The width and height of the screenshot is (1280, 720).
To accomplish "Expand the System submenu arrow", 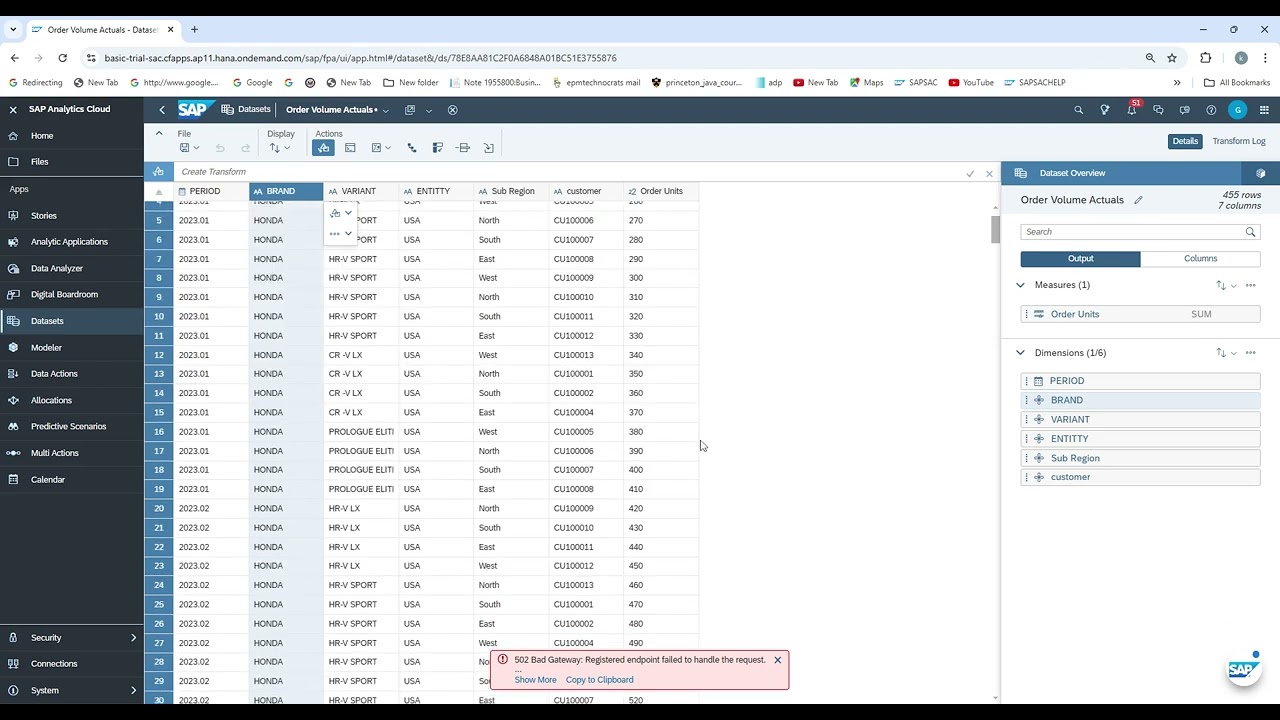I will [133, 690].
